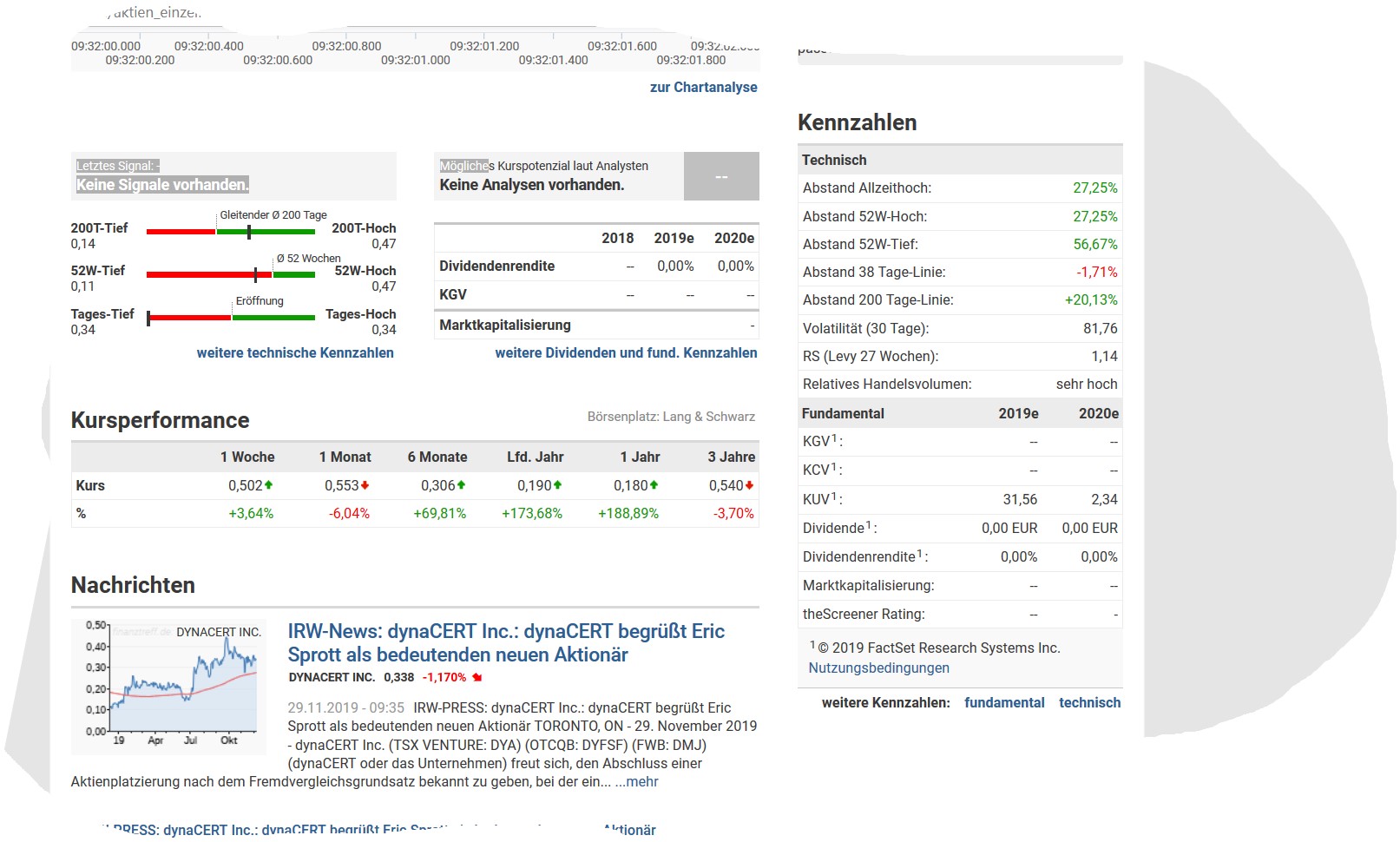Click the Technisch section header
The image size is (1400, 842).
[834, 160]
